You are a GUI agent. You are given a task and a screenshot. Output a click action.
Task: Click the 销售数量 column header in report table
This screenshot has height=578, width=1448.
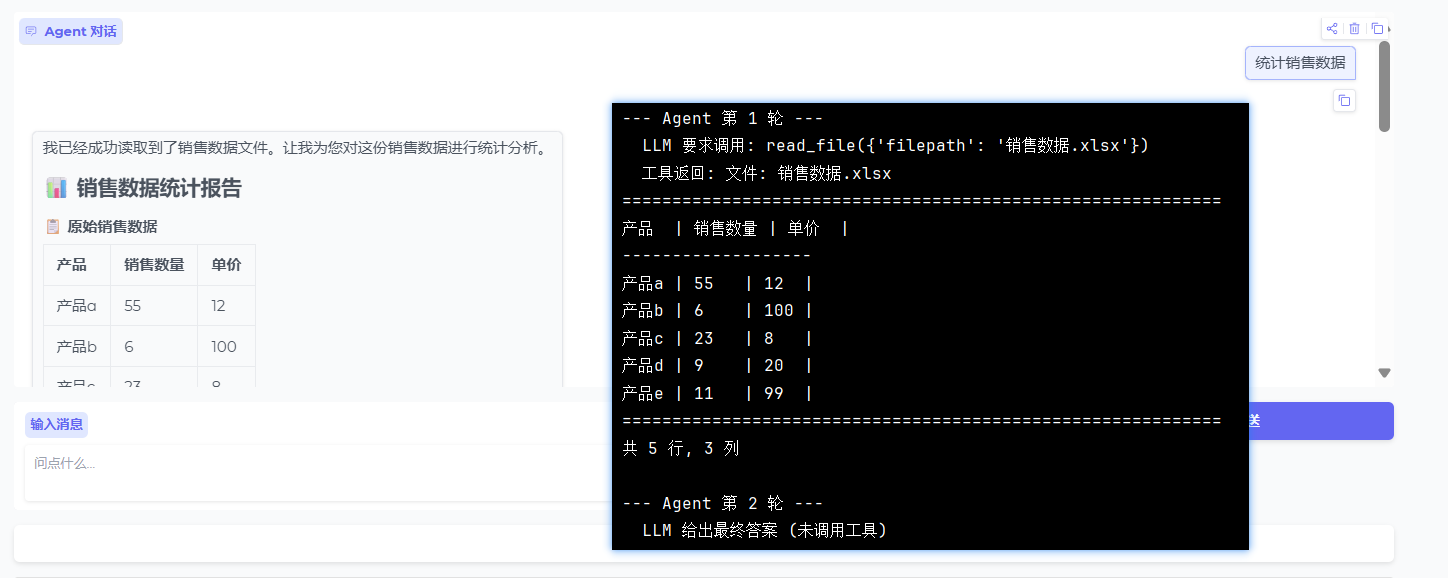pos(154,265)
